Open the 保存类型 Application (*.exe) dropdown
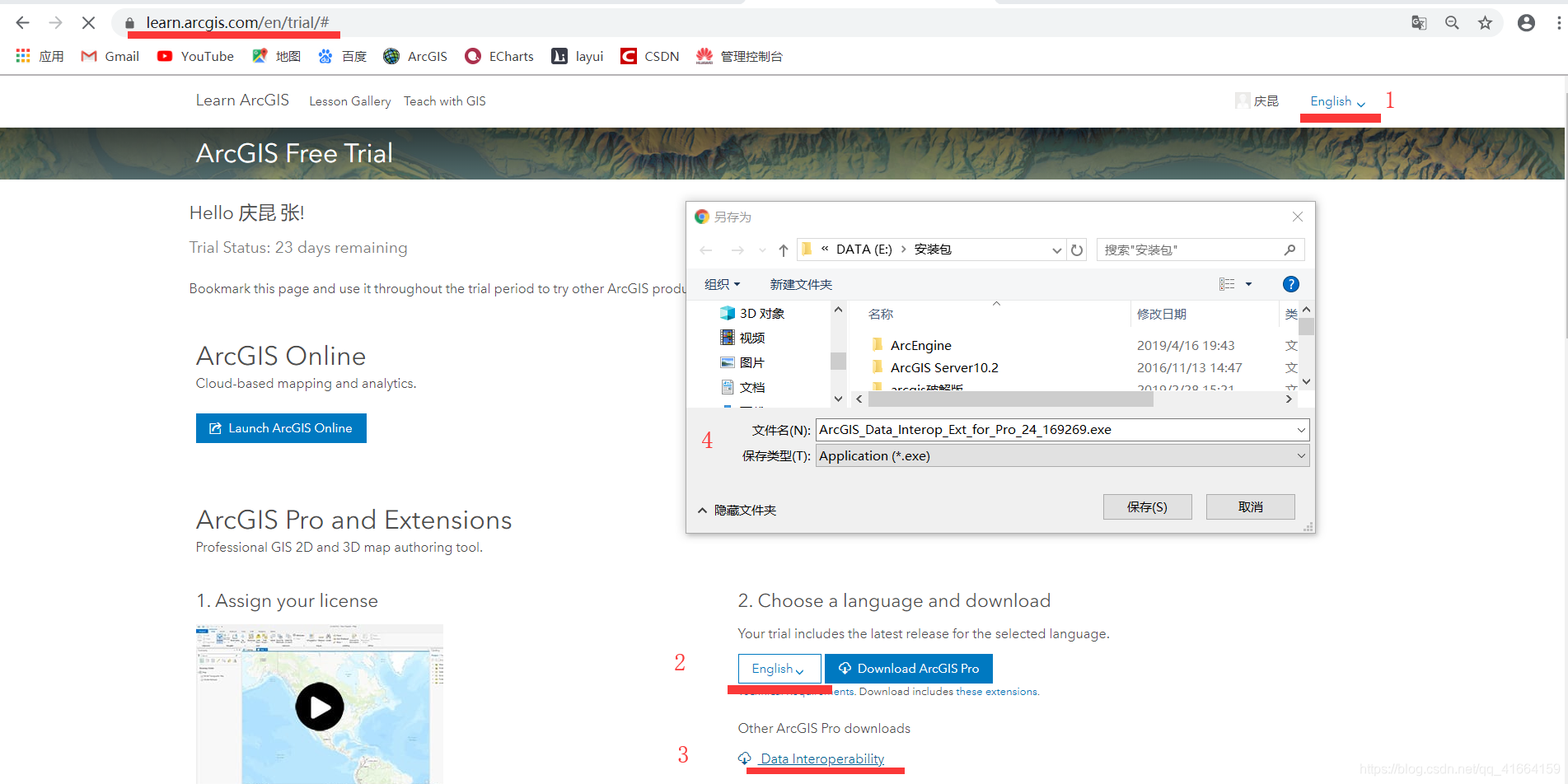 (x=1062, y=455)
